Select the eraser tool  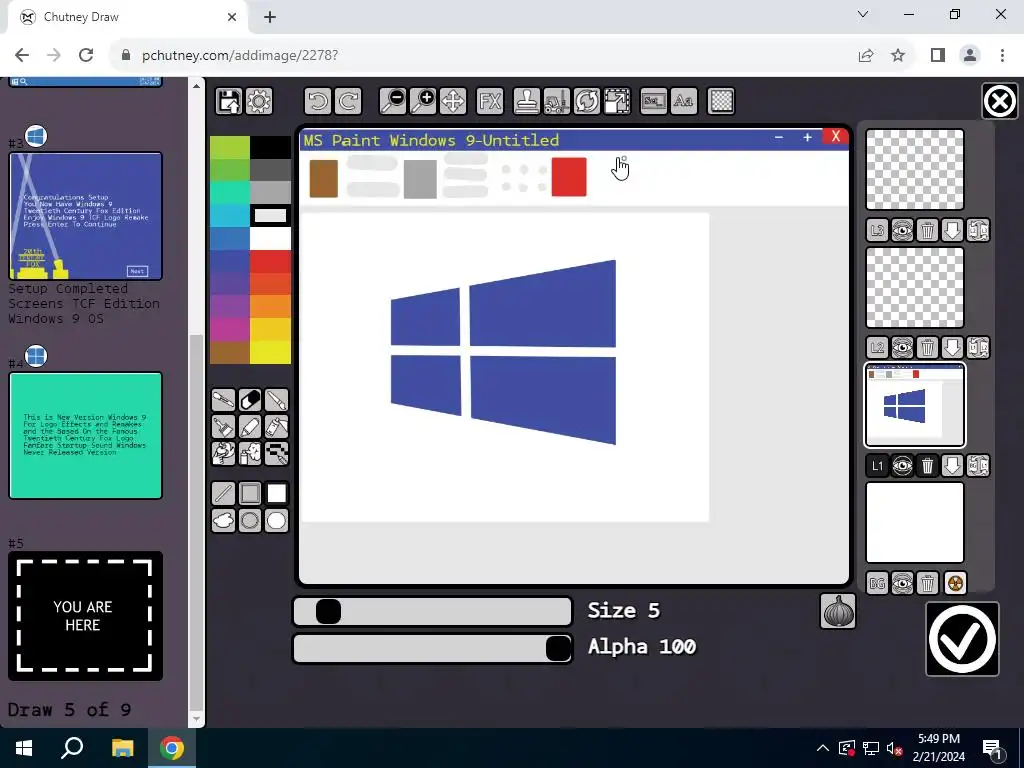point(250,400)
